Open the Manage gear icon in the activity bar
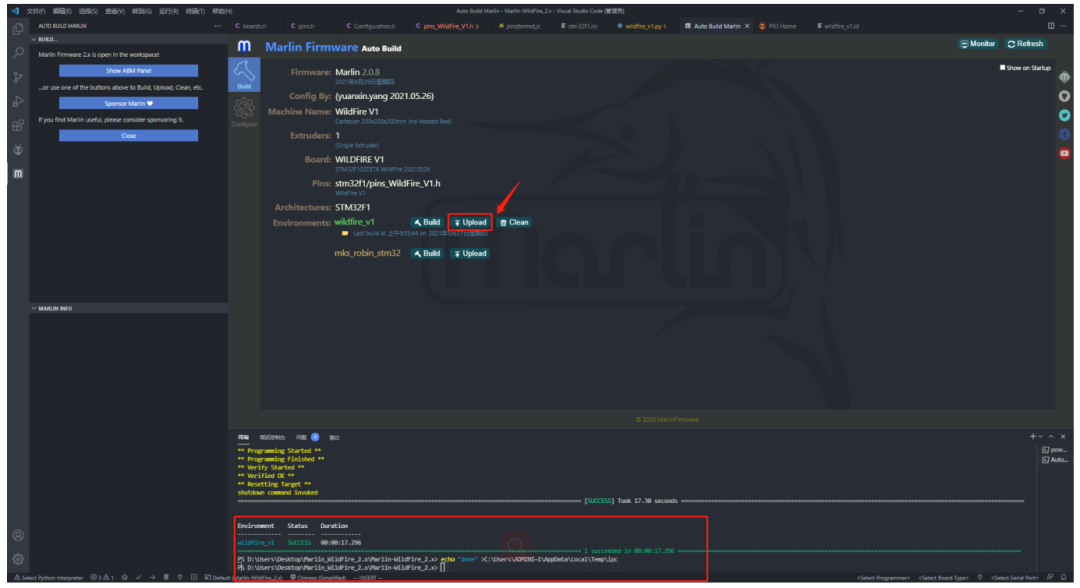Screen dimensions: 1080x588 [x=18, y=559]
